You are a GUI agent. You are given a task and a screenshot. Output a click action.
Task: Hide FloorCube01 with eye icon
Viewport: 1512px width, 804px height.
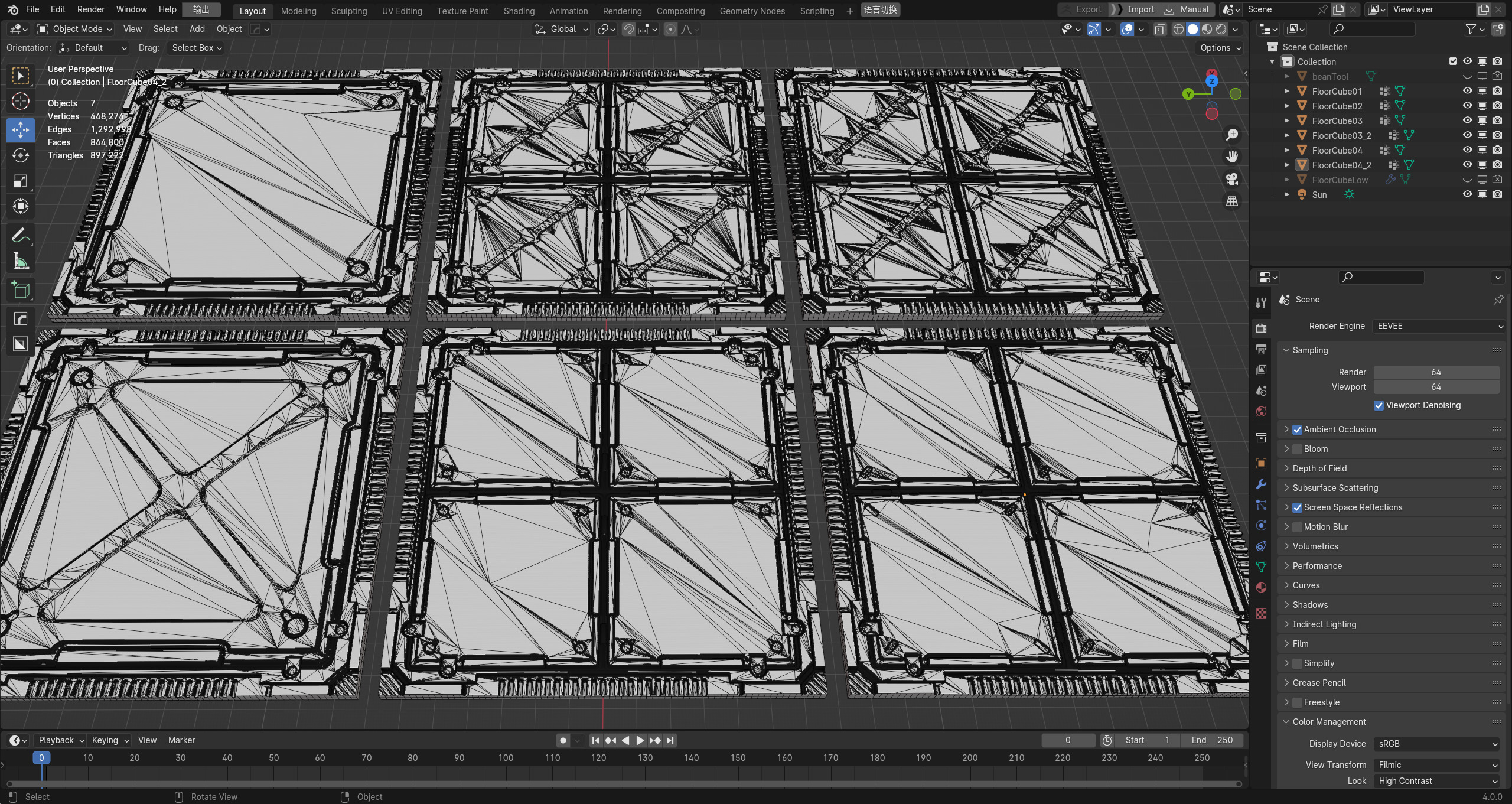tap(1467, 91)
